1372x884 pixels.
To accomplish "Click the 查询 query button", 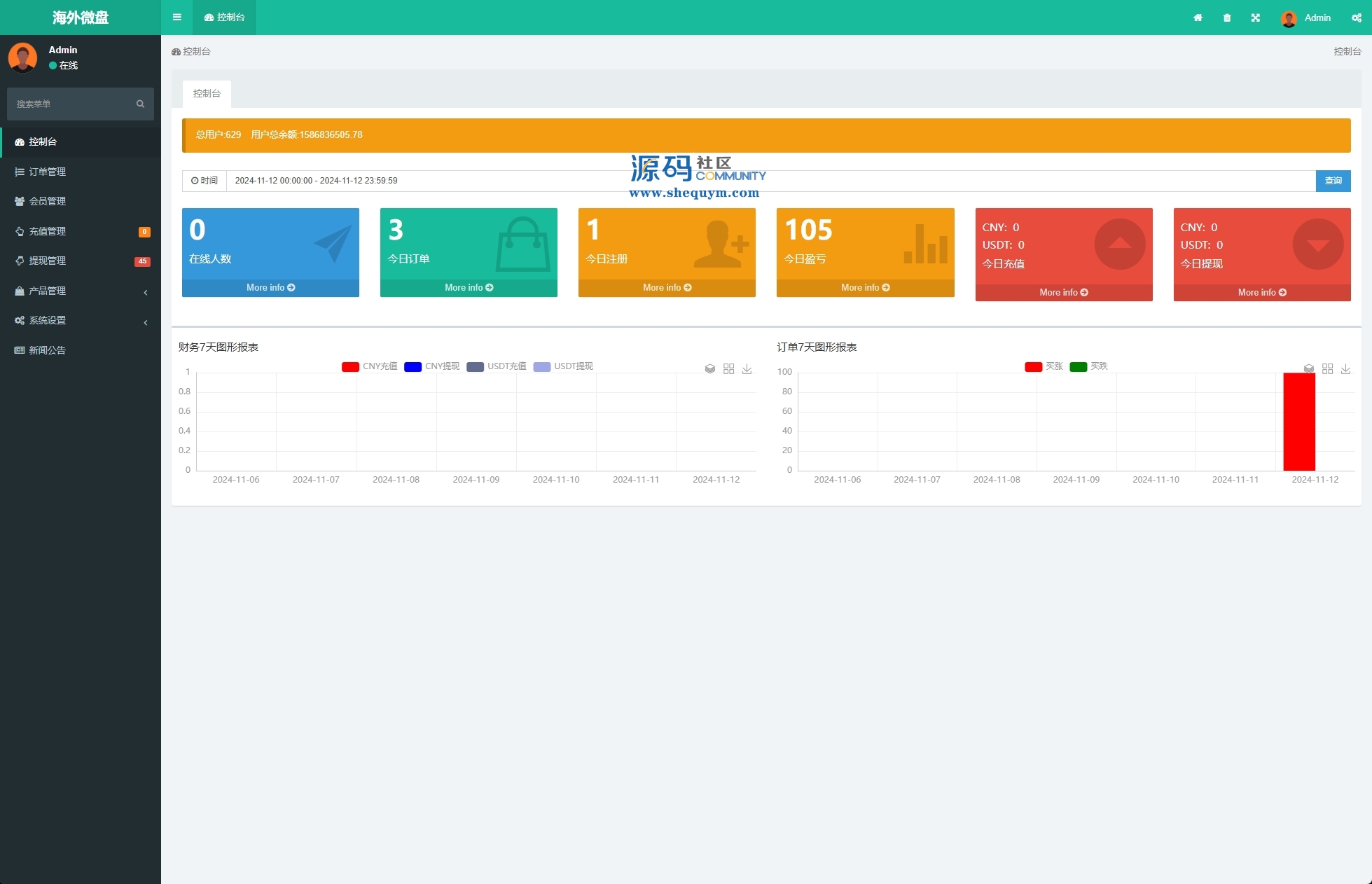I will click(x=1333, y=181).
